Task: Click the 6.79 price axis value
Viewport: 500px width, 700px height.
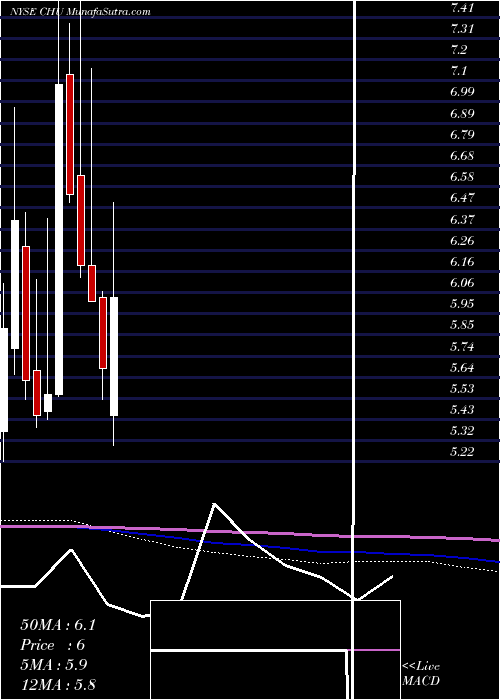Action: tap(462, 134)
